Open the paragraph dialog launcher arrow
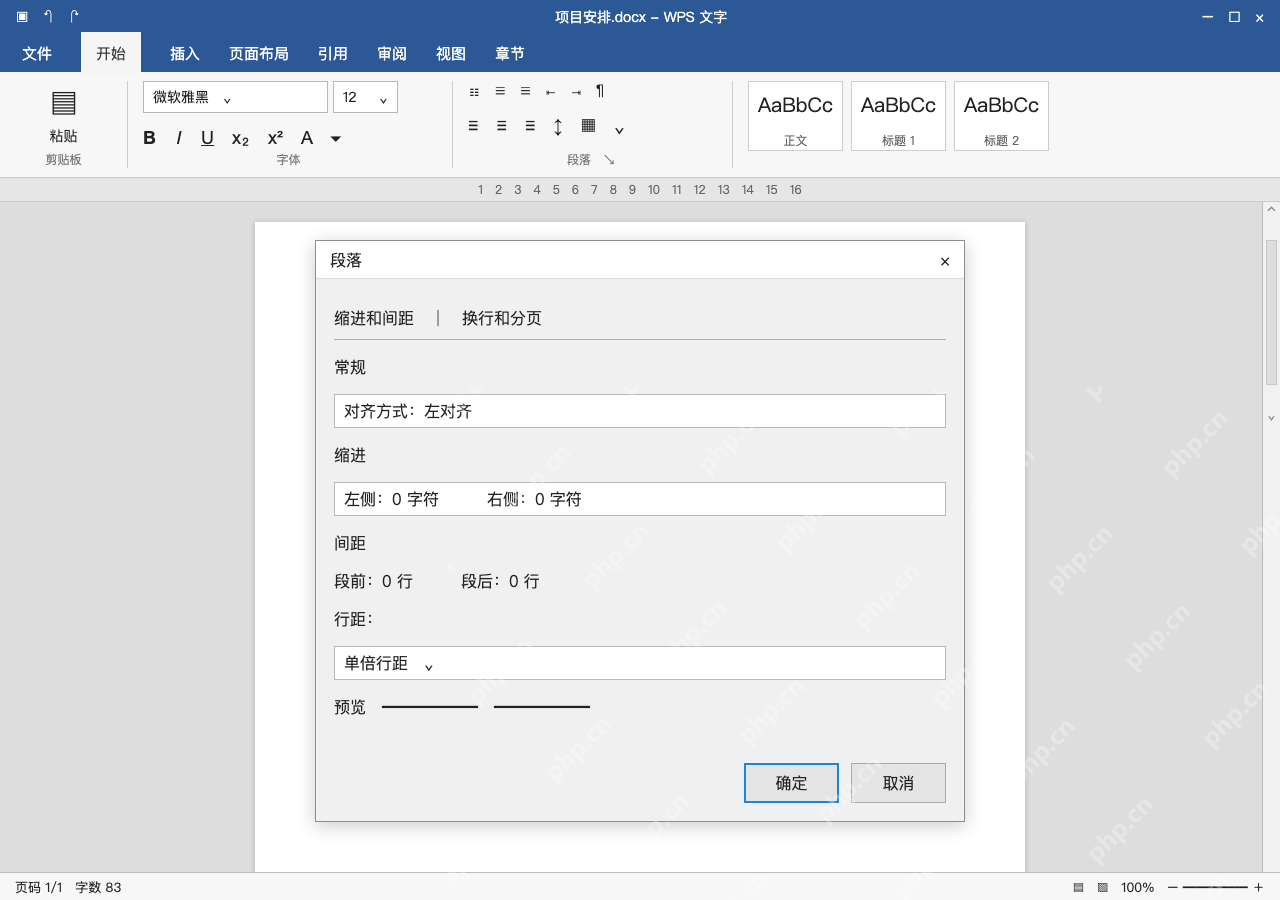Screen dimensions: 1280x900 609,160
